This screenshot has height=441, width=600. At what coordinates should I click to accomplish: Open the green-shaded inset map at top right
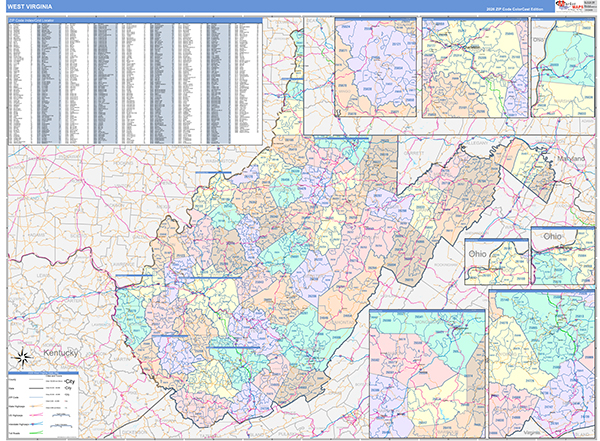pos(562,68)
